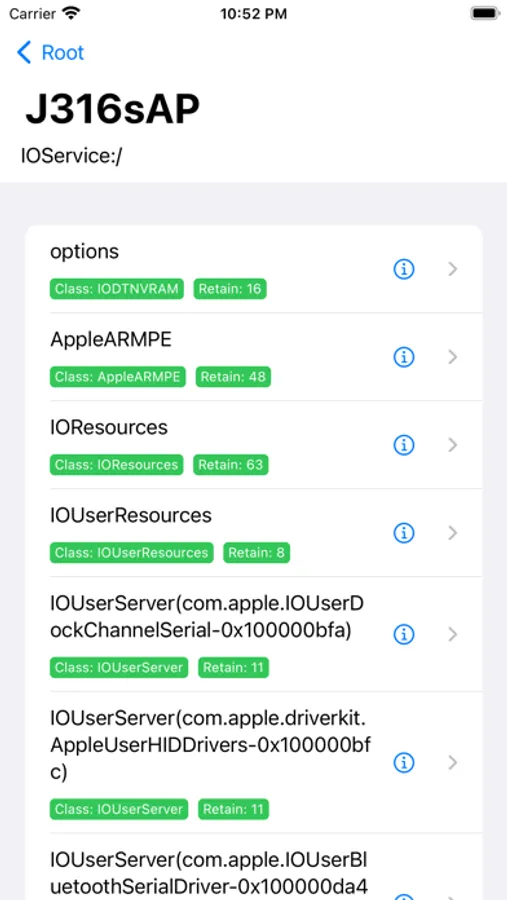
Task: Go back to Root
Action: click(51, 53)
